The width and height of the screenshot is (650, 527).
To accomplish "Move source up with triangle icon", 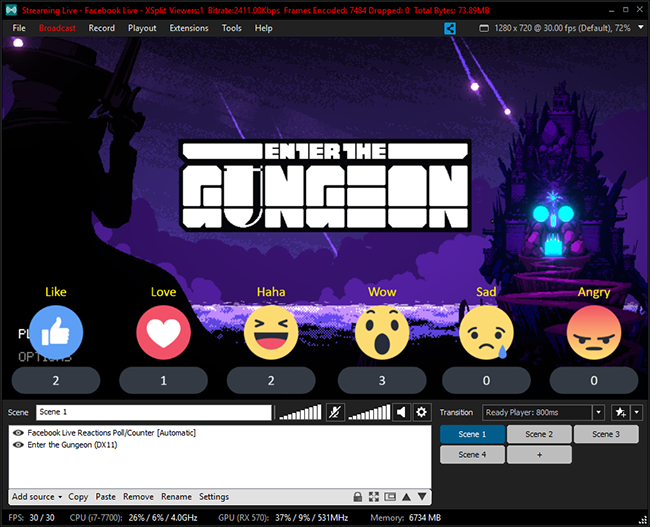I will (x=406, y=497).
